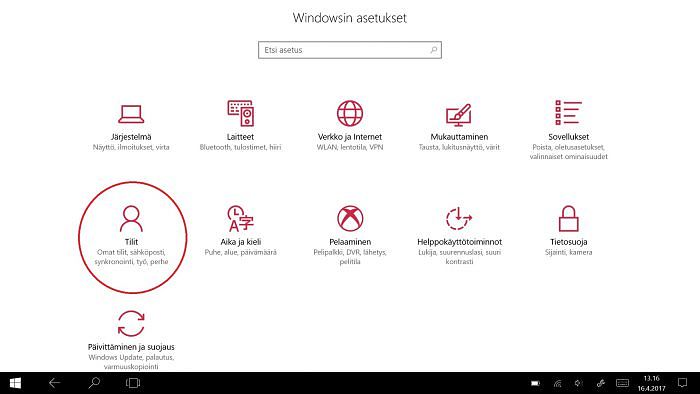Open the Pelaaminen Xbox icon
The image size is (700, 394).
350,218
